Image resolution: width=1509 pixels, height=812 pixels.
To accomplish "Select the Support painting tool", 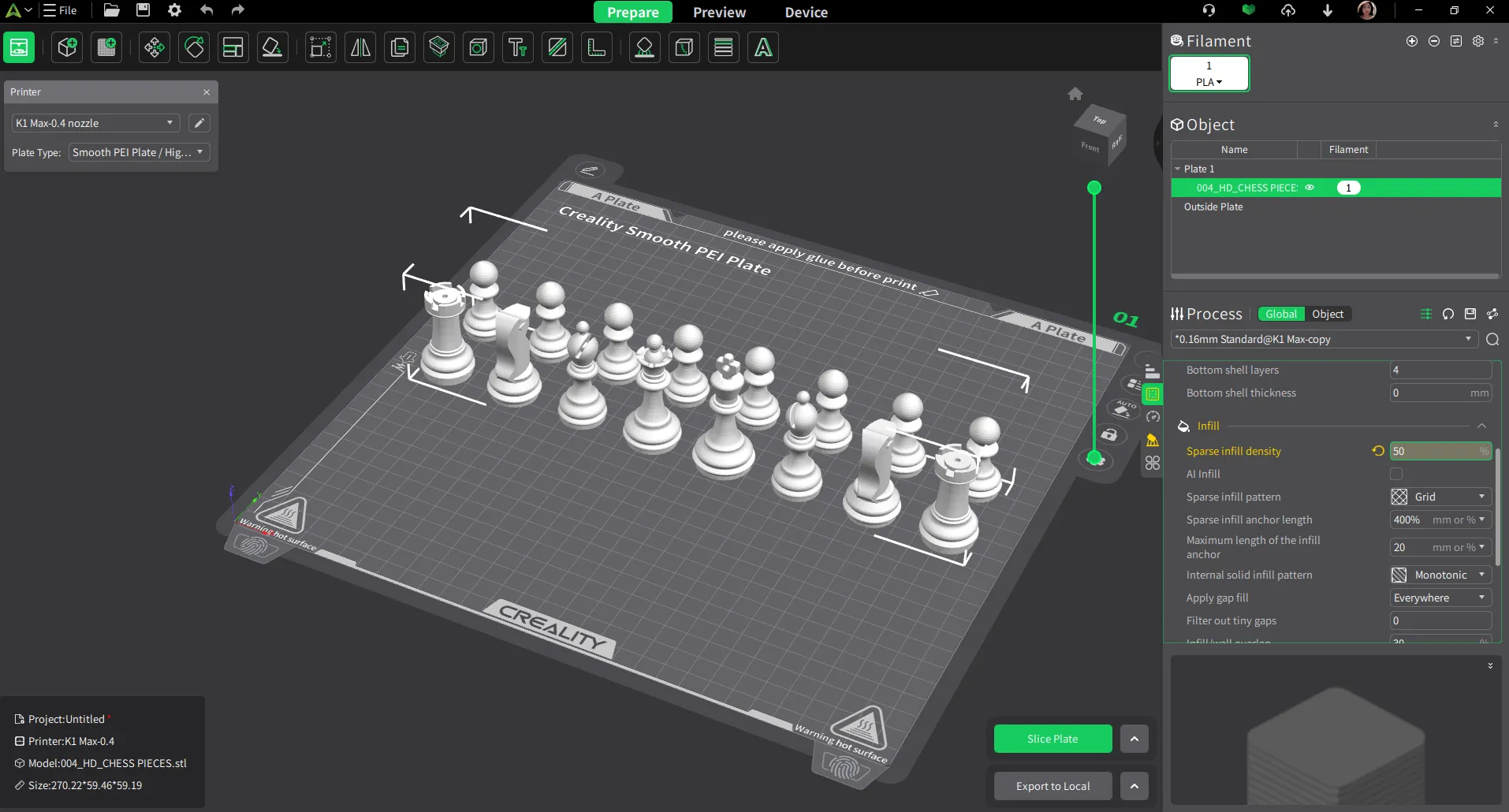I will 645,47.
